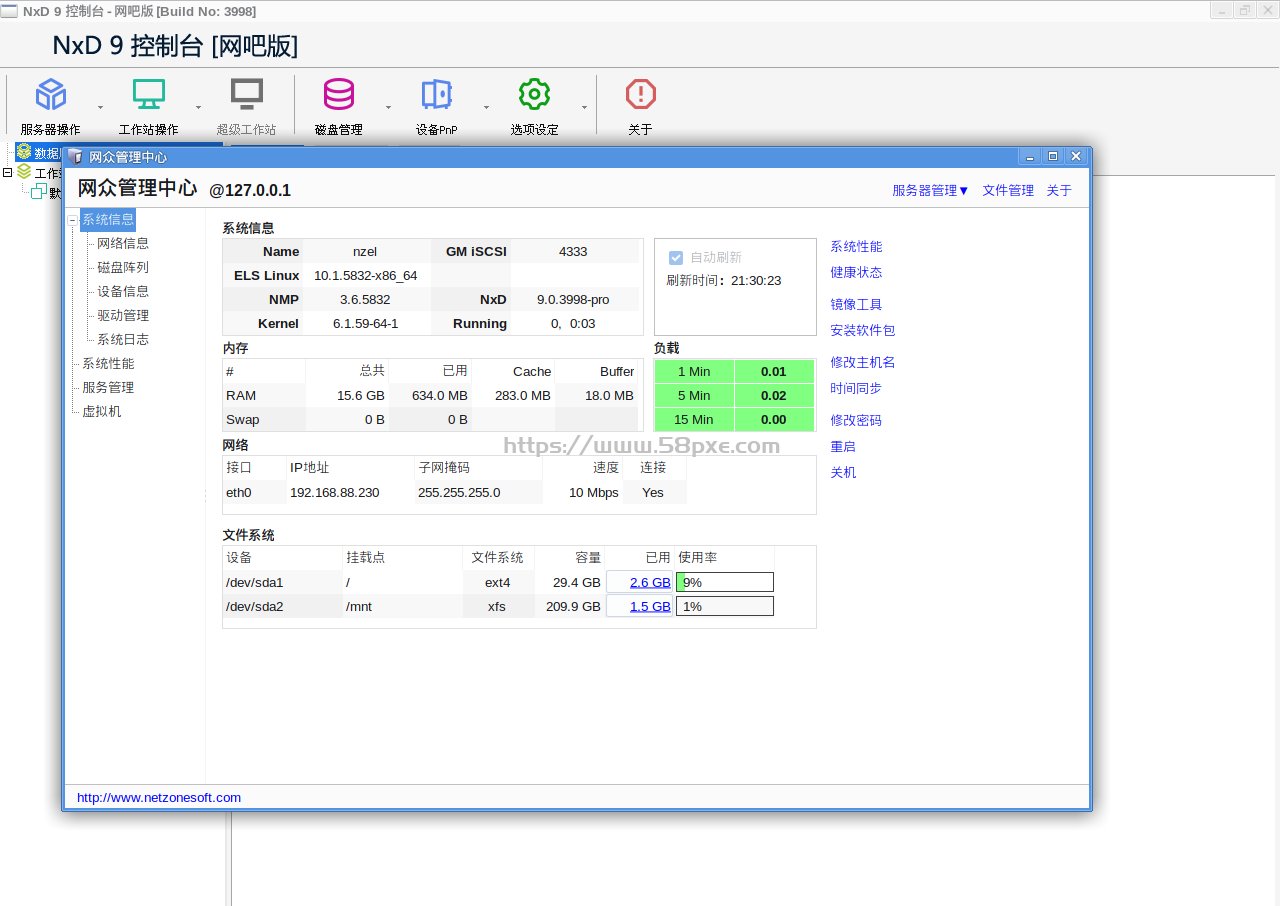Screen dimensions: 1280x906
Task: Click the 9% usage bar for /dev/sda1
Action: [x=725, y=582]
